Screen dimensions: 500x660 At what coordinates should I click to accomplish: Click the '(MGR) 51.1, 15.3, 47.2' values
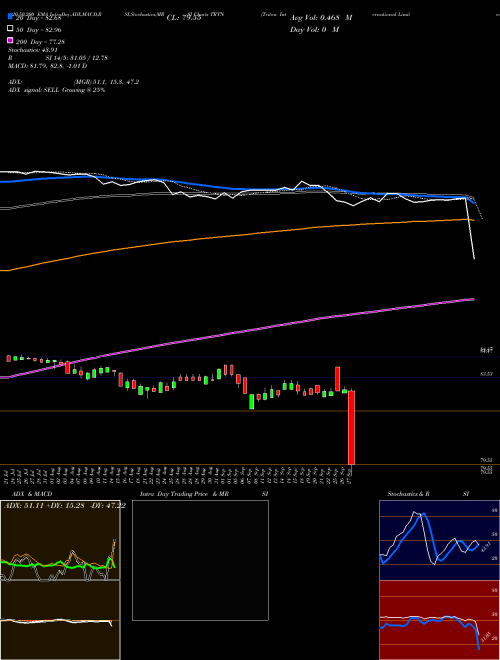(106, 82)
